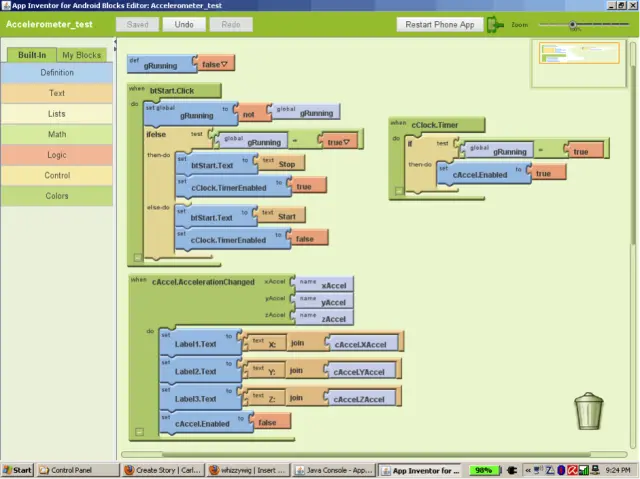Switch to the My Blocks tab
This screenshot has height=479, width=640.
[x=81, y=55]
